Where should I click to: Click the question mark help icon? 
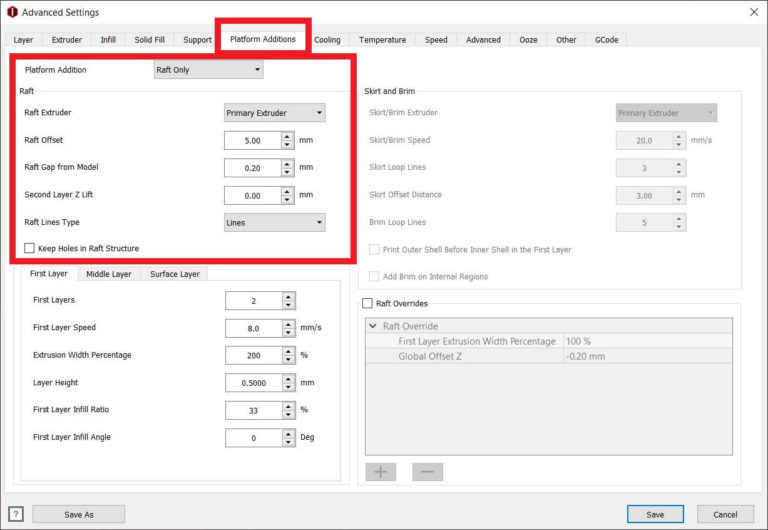pyautogui.click(x=15, y=514)
